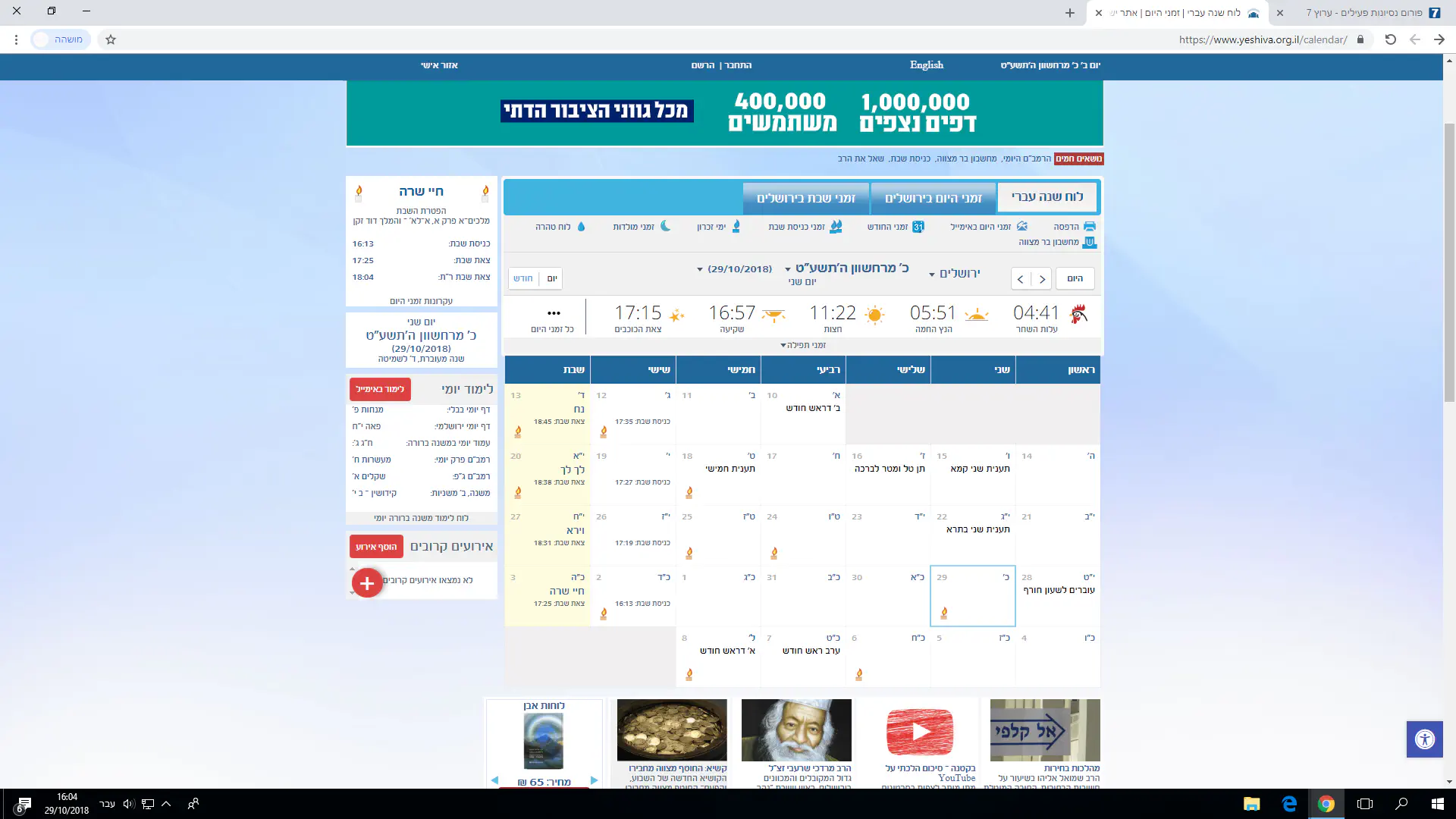Select the daily times in Jerusalem tab

(933, 199)
